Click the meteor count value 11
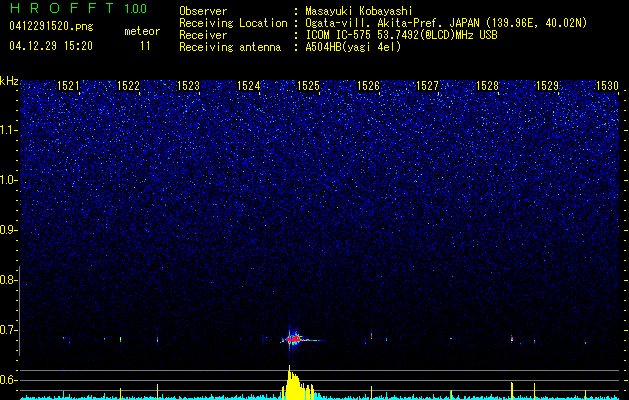629x400 pixels. coord(145,46)
